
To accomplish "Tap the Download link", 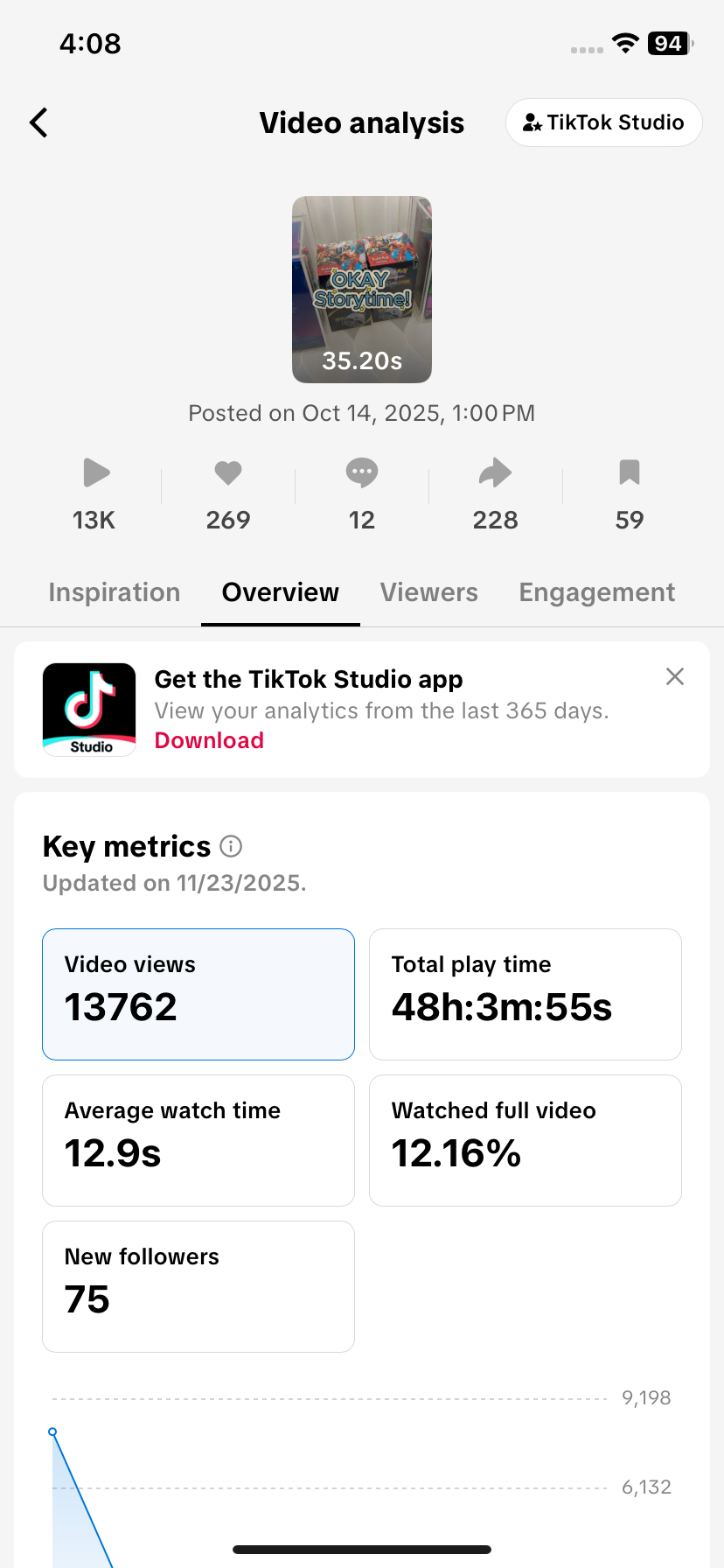I will click(x=209, y=740).
